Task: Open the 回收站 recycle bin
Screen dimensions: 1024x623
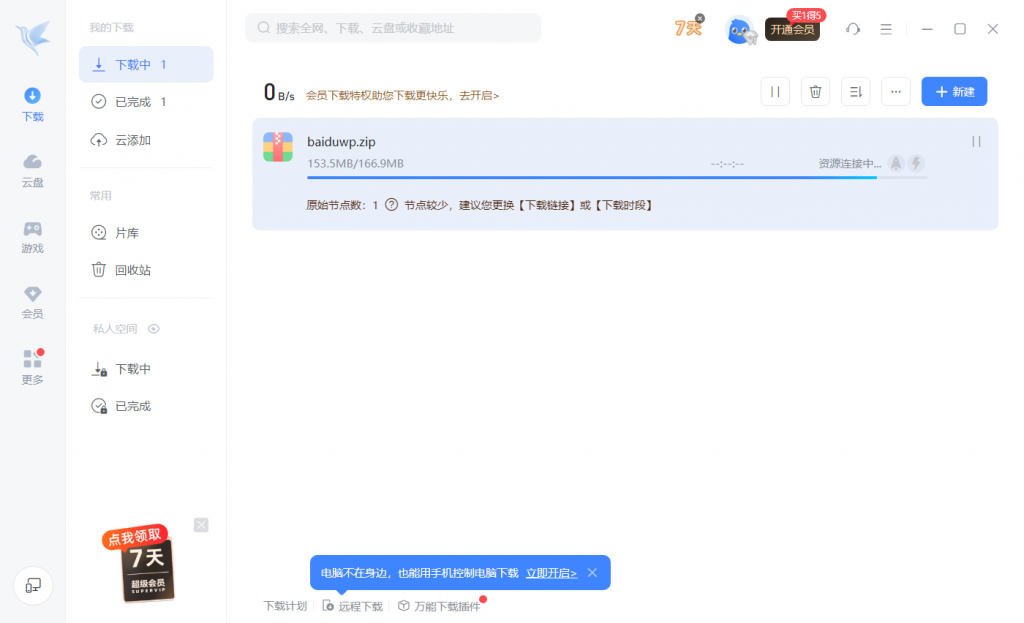Action: 146,270
